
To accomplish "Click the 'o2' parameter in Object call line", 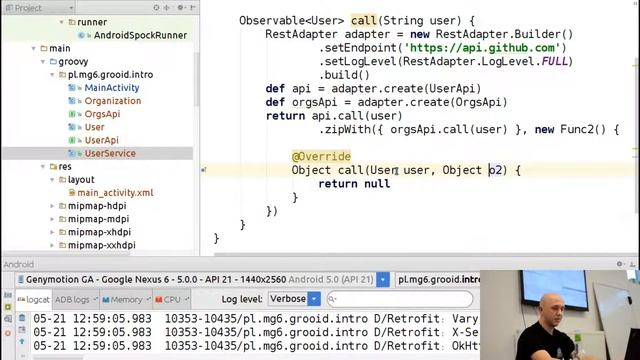I will [x=495, y=170].
